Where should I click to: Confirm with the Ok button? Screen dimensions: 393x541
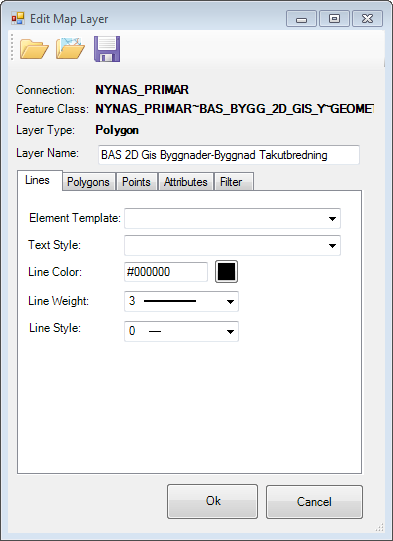tap(213, 501)
